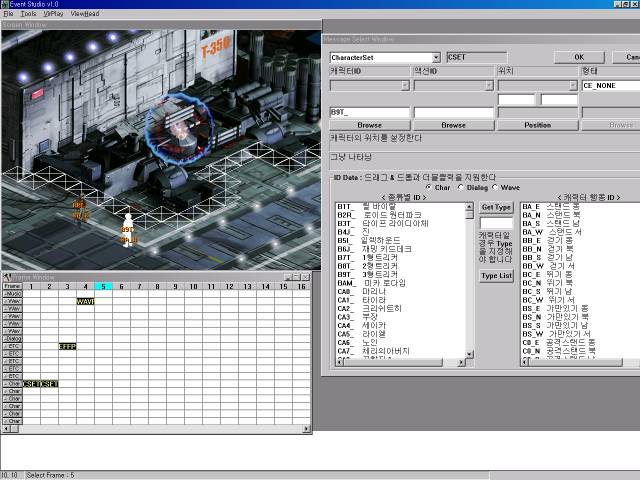Image resolution: width=640 pixels, height=480 pixels.
Task: Click the Position button
Action: [x=537, y=125]
